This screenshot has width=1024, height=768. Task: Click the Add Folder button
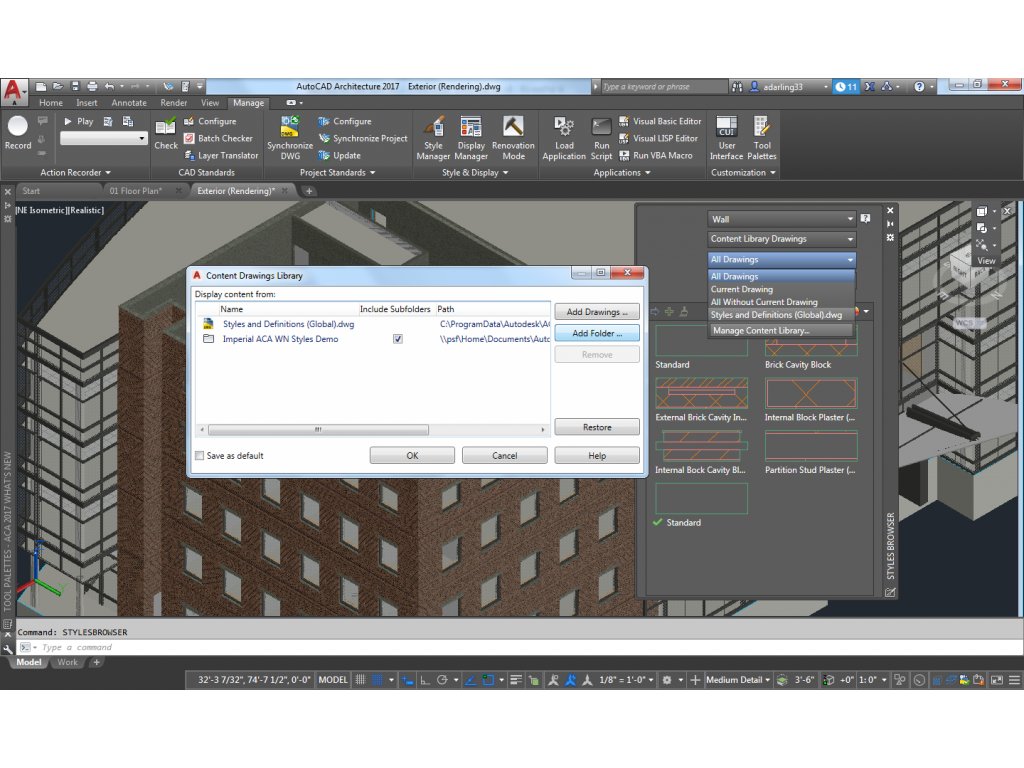(x=597, y=333)
